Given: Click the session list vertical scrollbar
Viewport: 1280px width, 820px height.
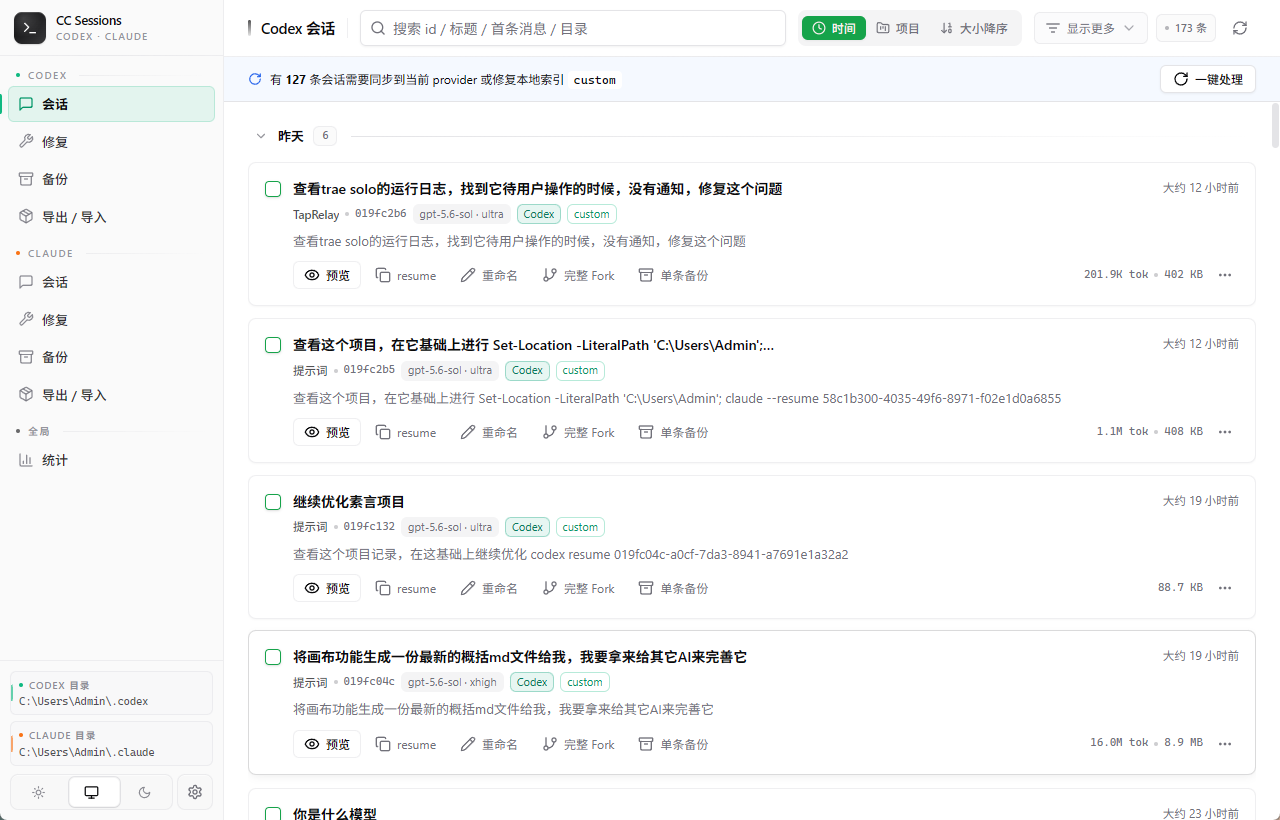Looking at the screenshot, I should pyautogui.click(x=1274, y=125).
